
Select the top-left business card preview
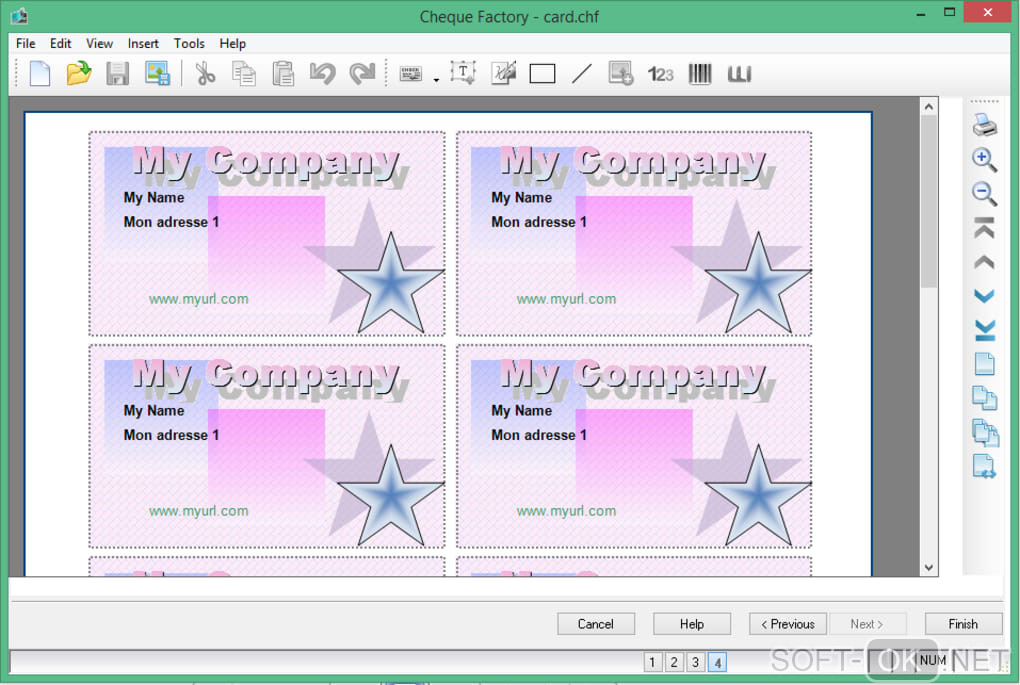click(267, 234)
